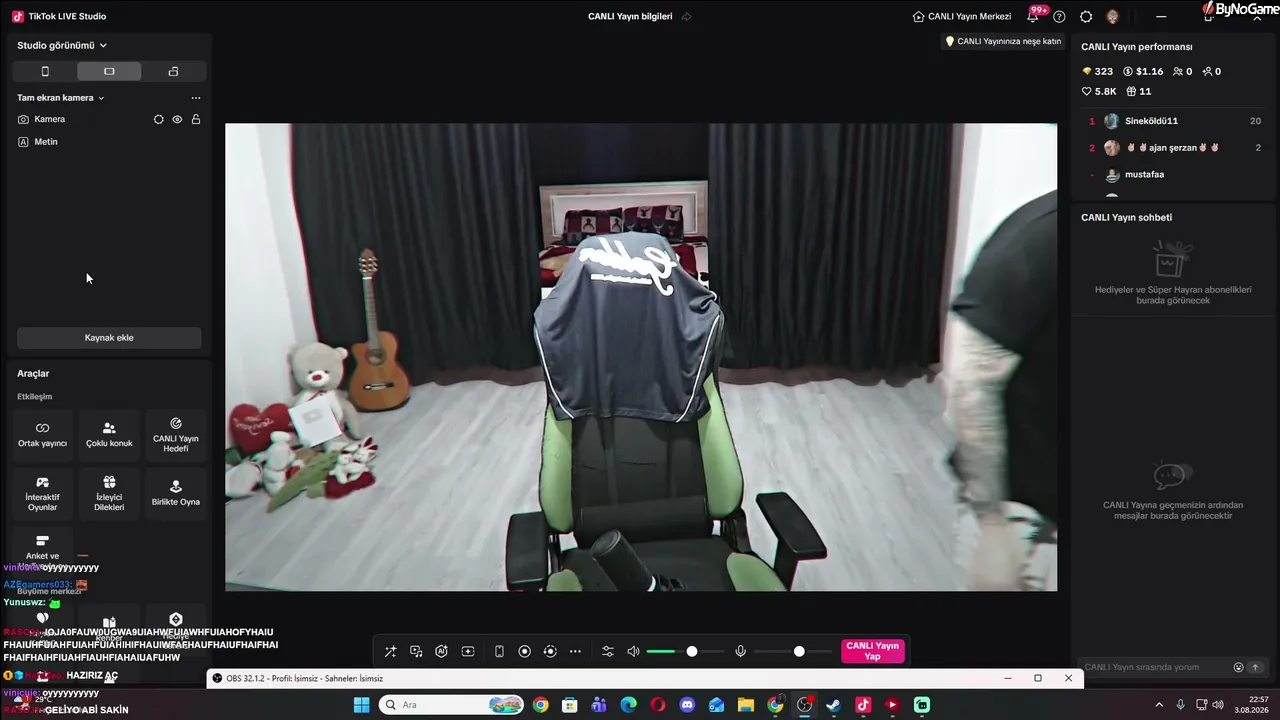Click the gift count 11
Viewport: 1280px width, 720px height.
tap(1139, 91)
